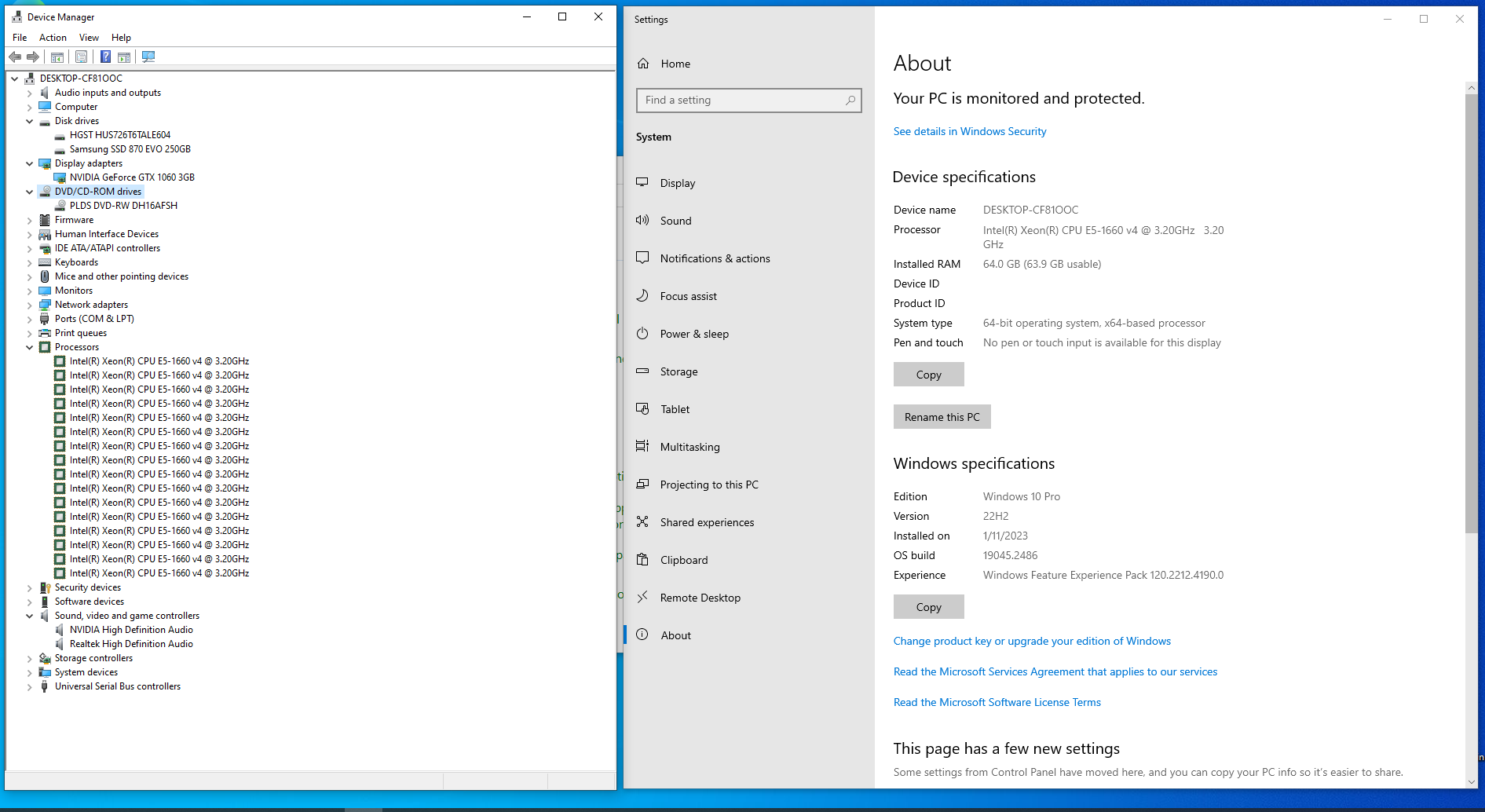Select Samsung SSD 870 EVO 250GB drive
The image size is (1485, 812).
130,149
